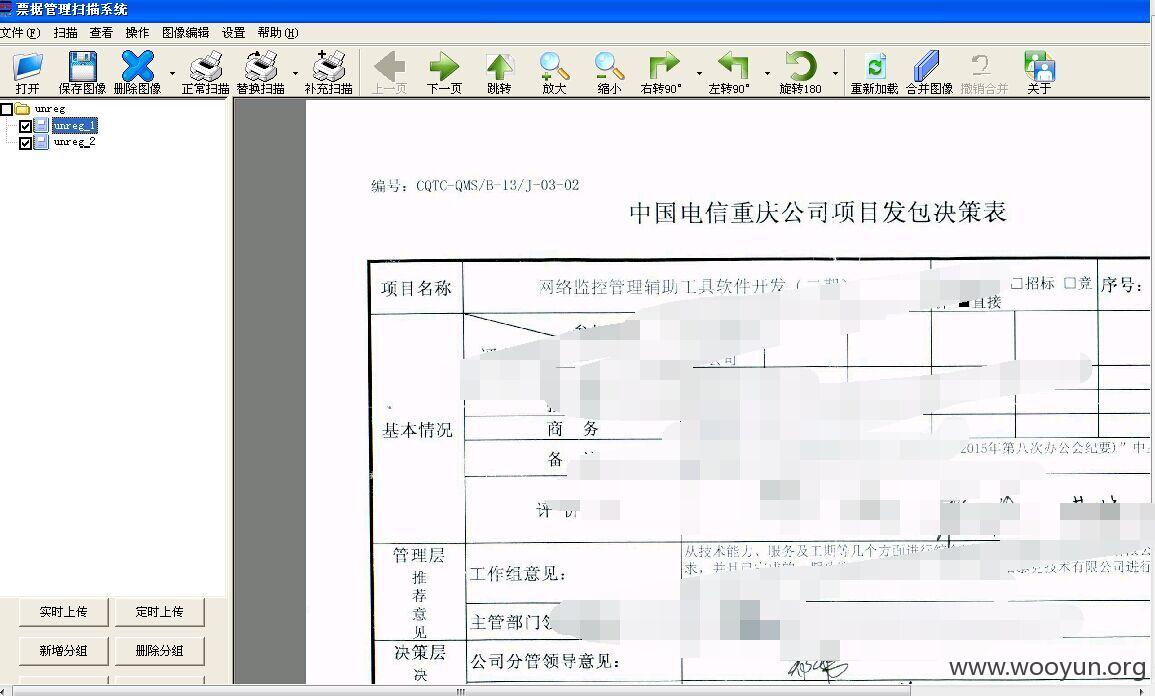Click the horizontal scrollbar at bottom
The width and height of the screenshot is (1155, 696).
461,691
